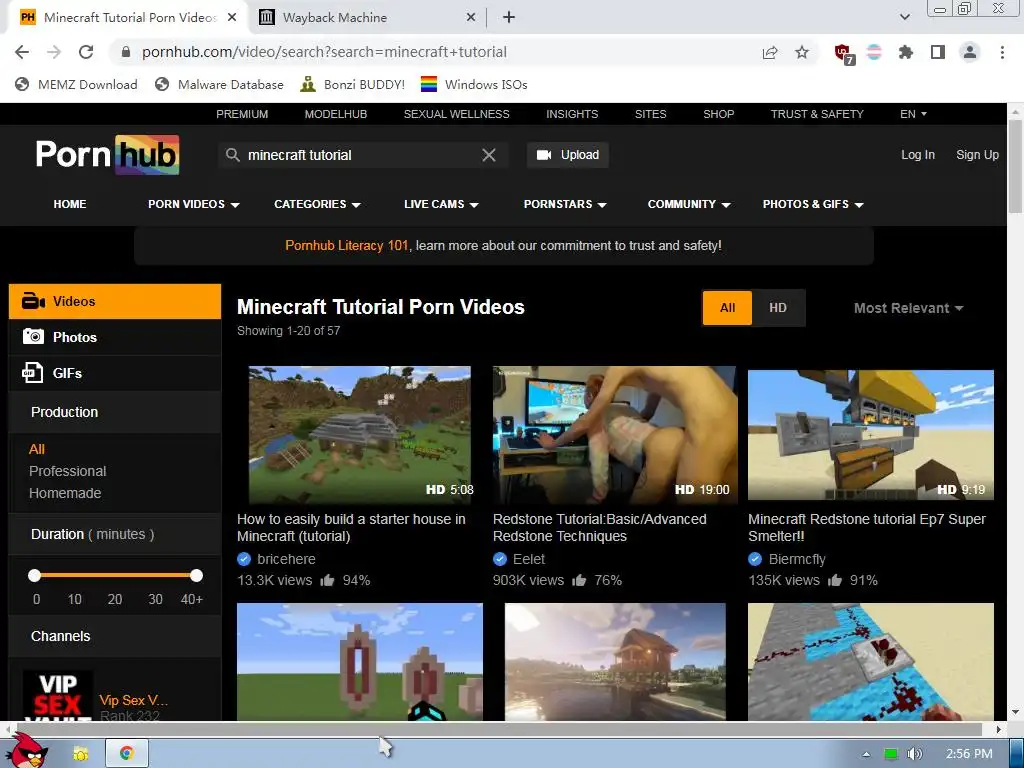Click the Sign Up link
The width and height of the screenshot is (1024, 768).
tap(977, 155)
